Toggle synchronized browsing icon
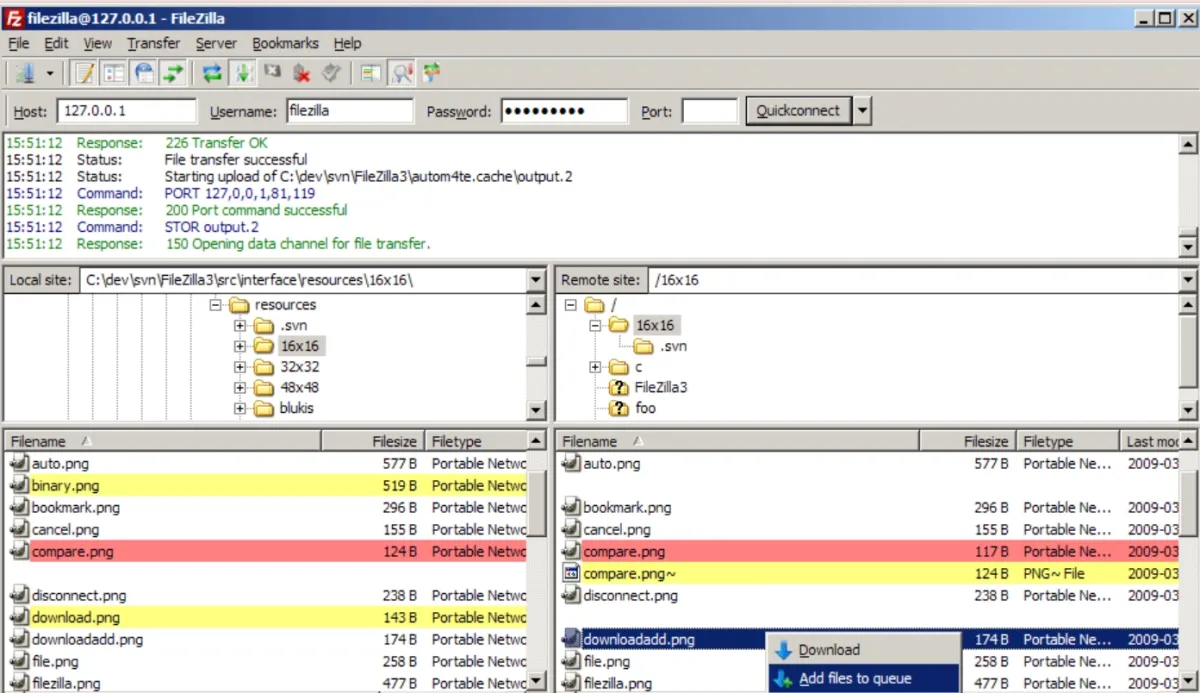The width and height of the screenshot is (1200, 693). pyautogui.click(x=432, y=73)
